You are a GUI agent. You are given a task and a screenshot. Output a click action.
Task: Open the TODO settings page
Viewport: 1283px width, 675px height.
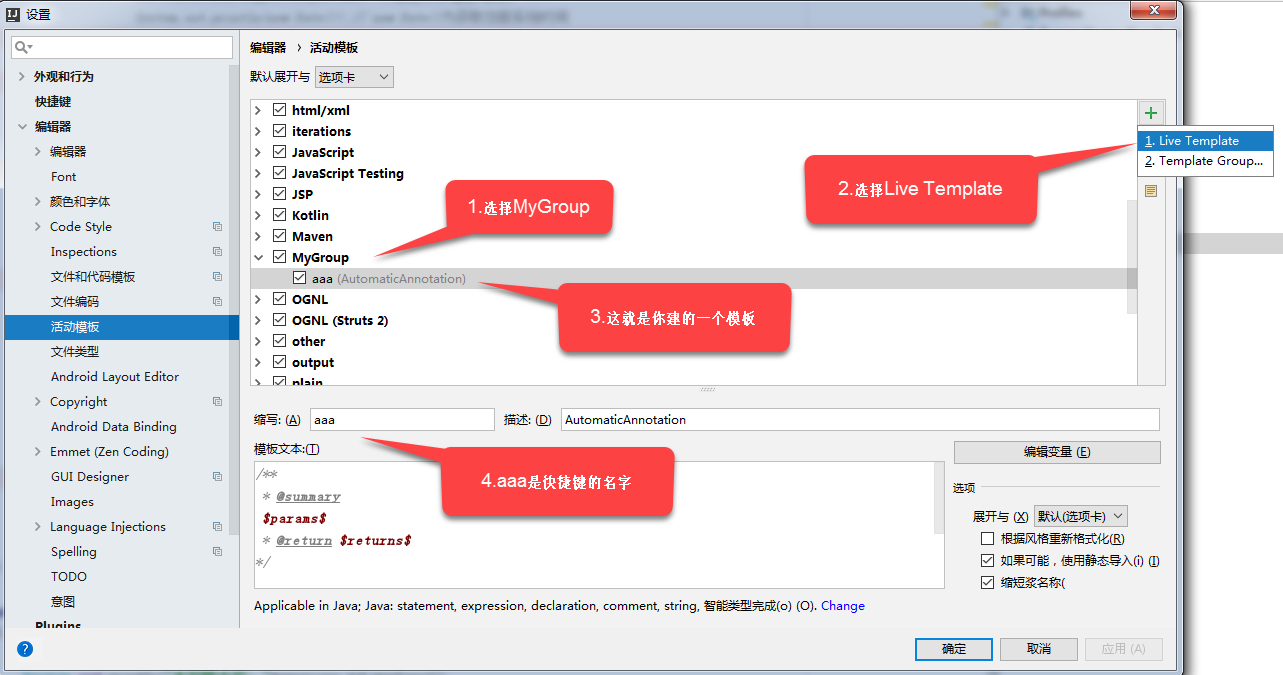coord(69,577)
